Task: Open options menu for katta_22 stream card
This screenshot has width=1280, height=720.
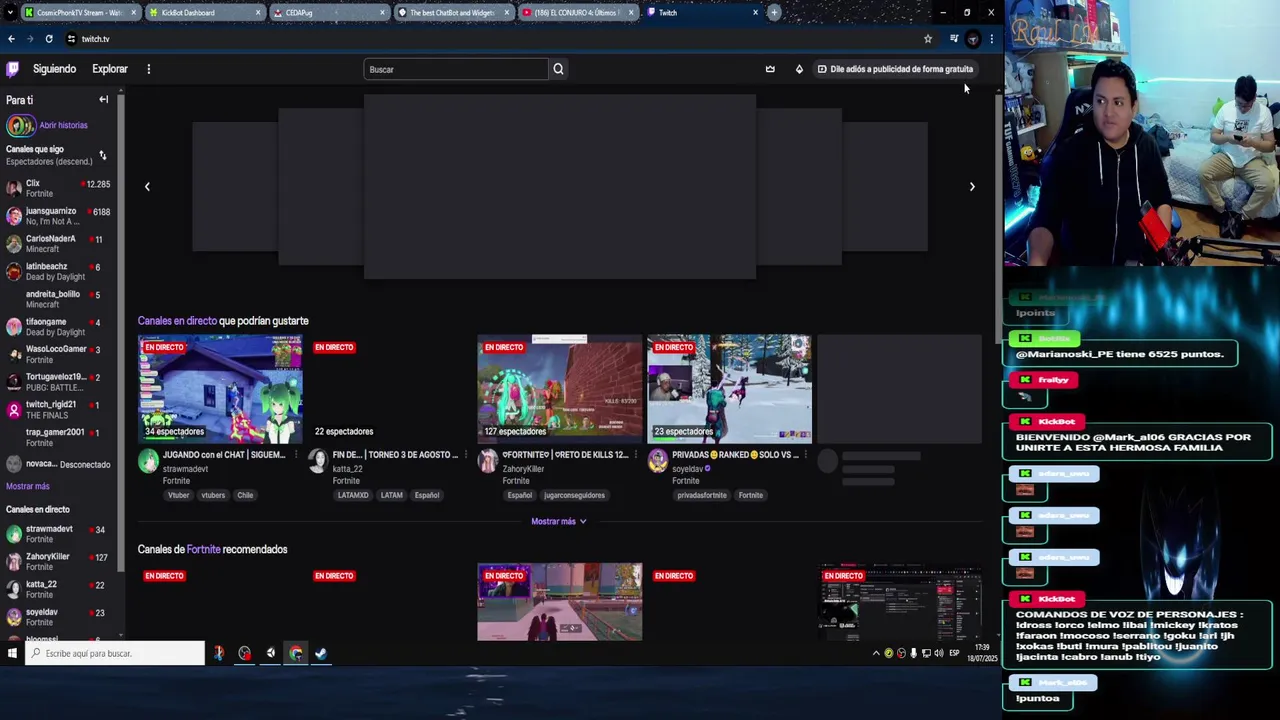Action: pyautogui.click(x=465, y=455)
